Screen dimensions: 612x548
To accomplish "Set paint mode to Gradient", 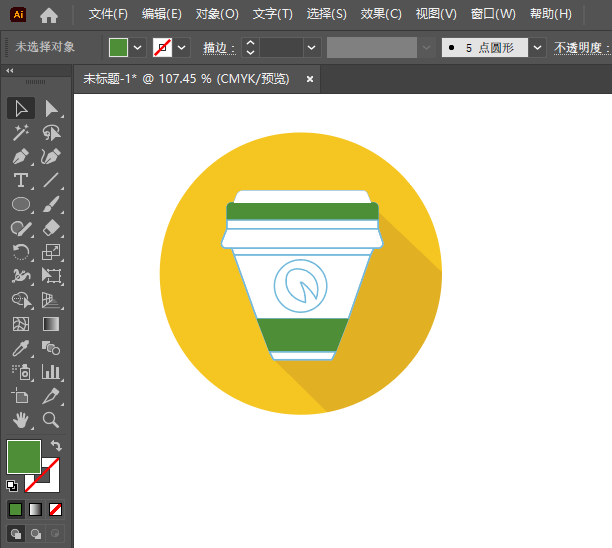I will pyautogui.click(x=36, y=509).
